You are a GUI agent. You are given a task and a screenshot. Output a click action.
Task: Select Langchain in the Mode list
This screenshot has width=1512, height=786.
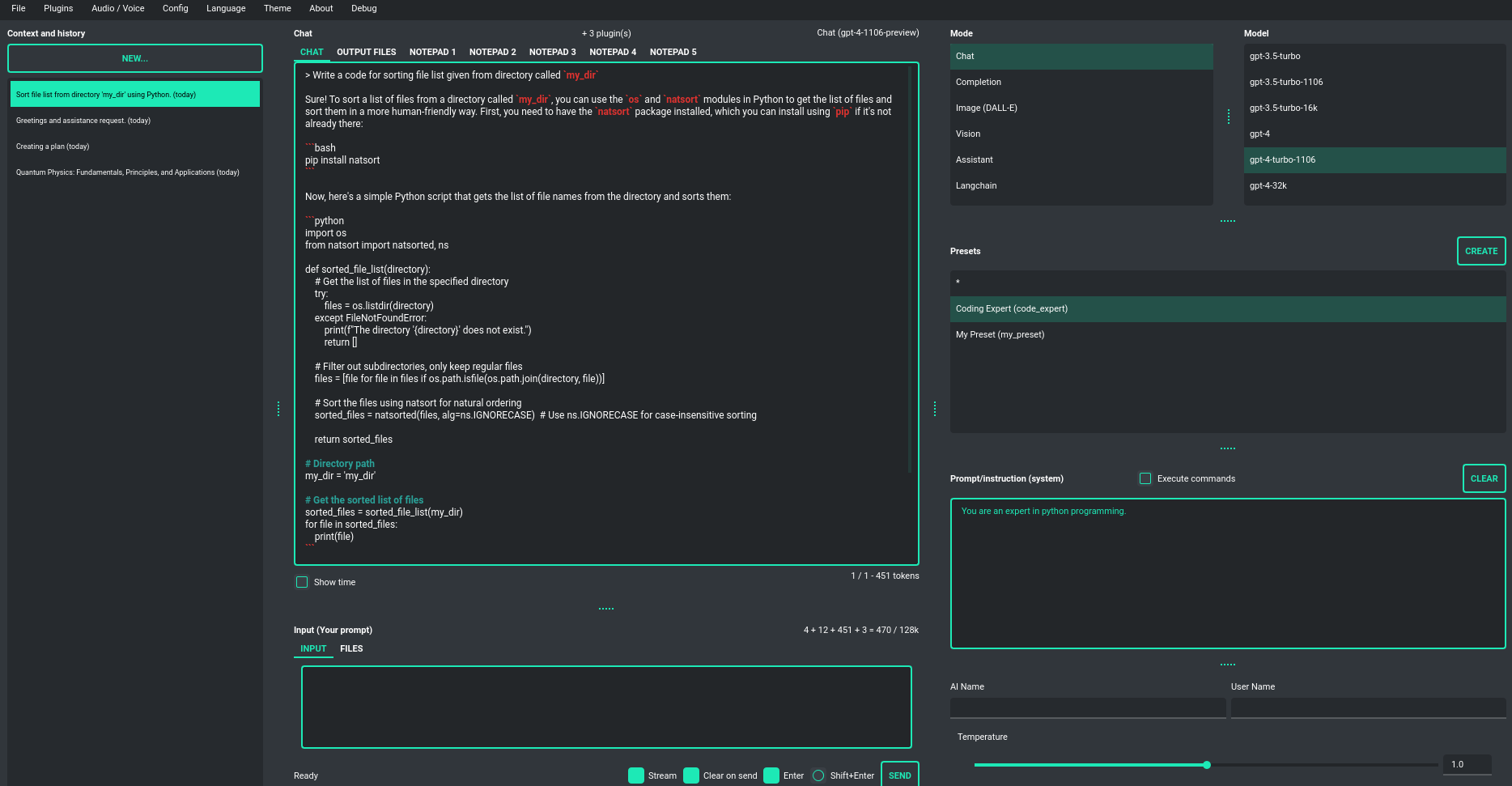[x=976, y=185]
